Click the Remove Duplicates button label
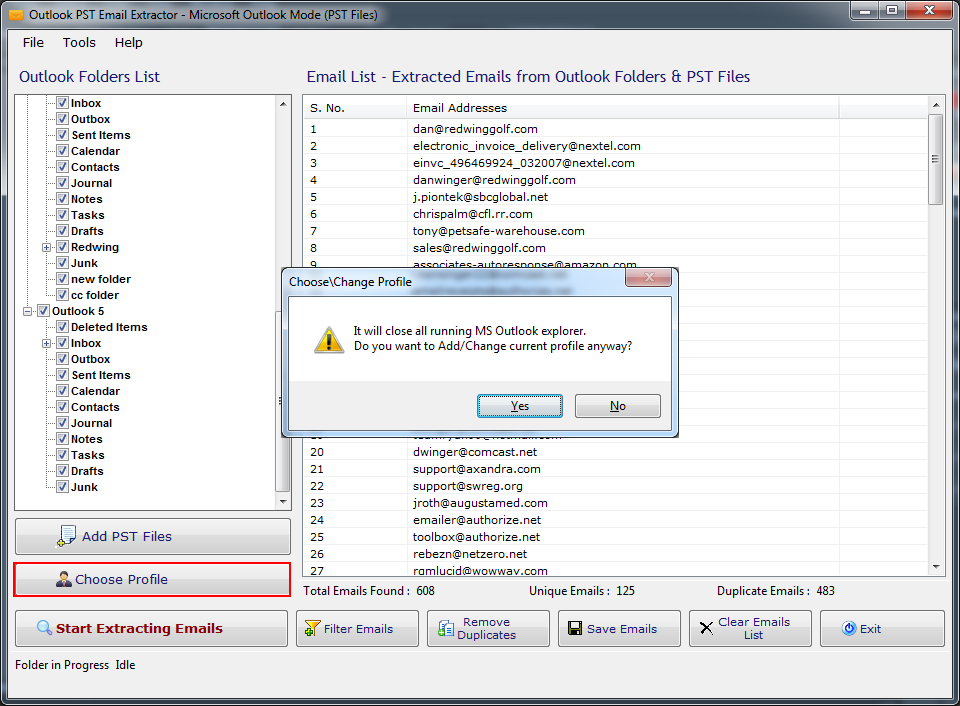This screenshot has width=960, height=706. (487, 628)
